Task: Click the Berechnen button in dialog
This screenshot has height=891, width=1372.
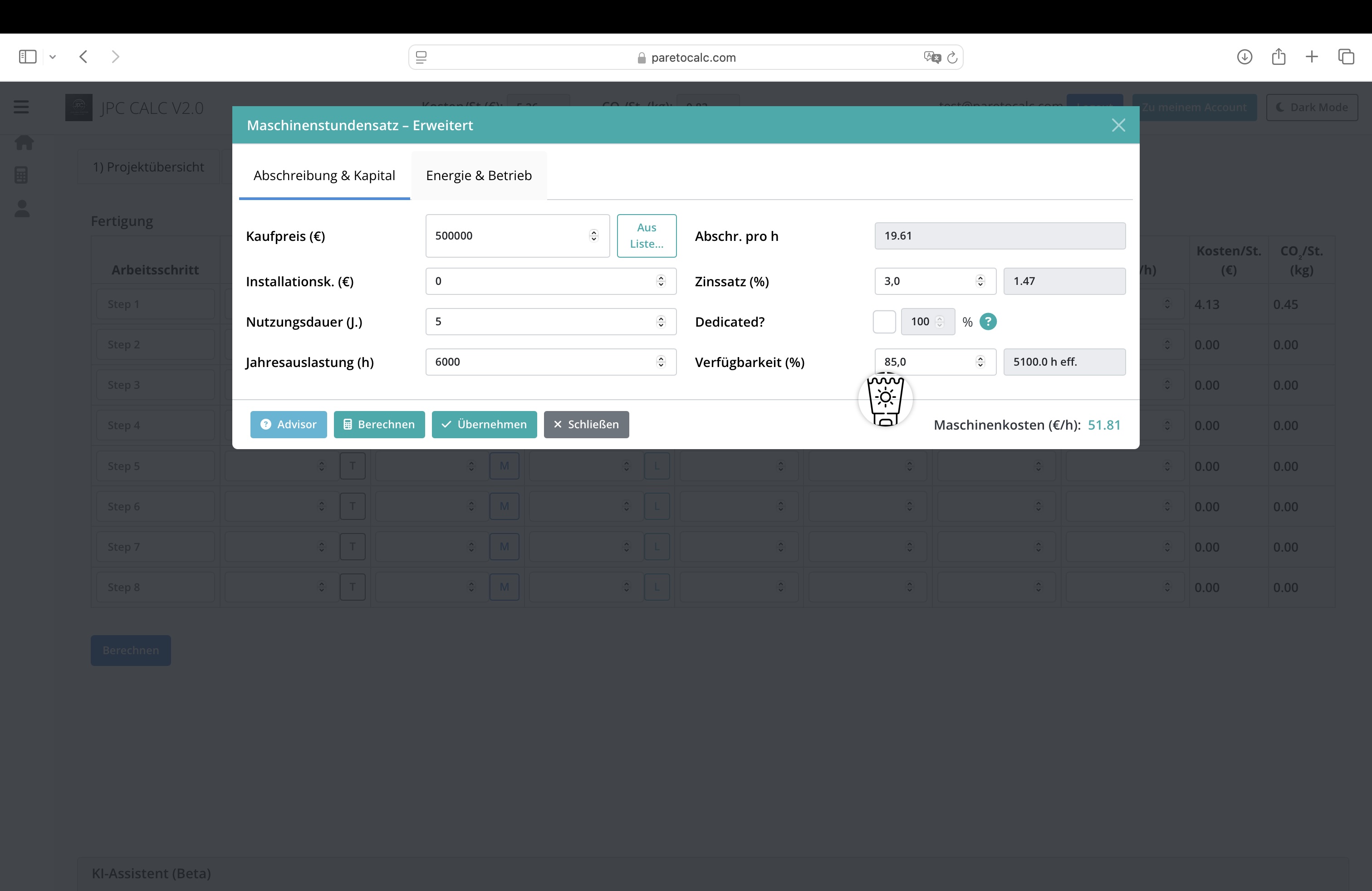Action: [379, 425]
